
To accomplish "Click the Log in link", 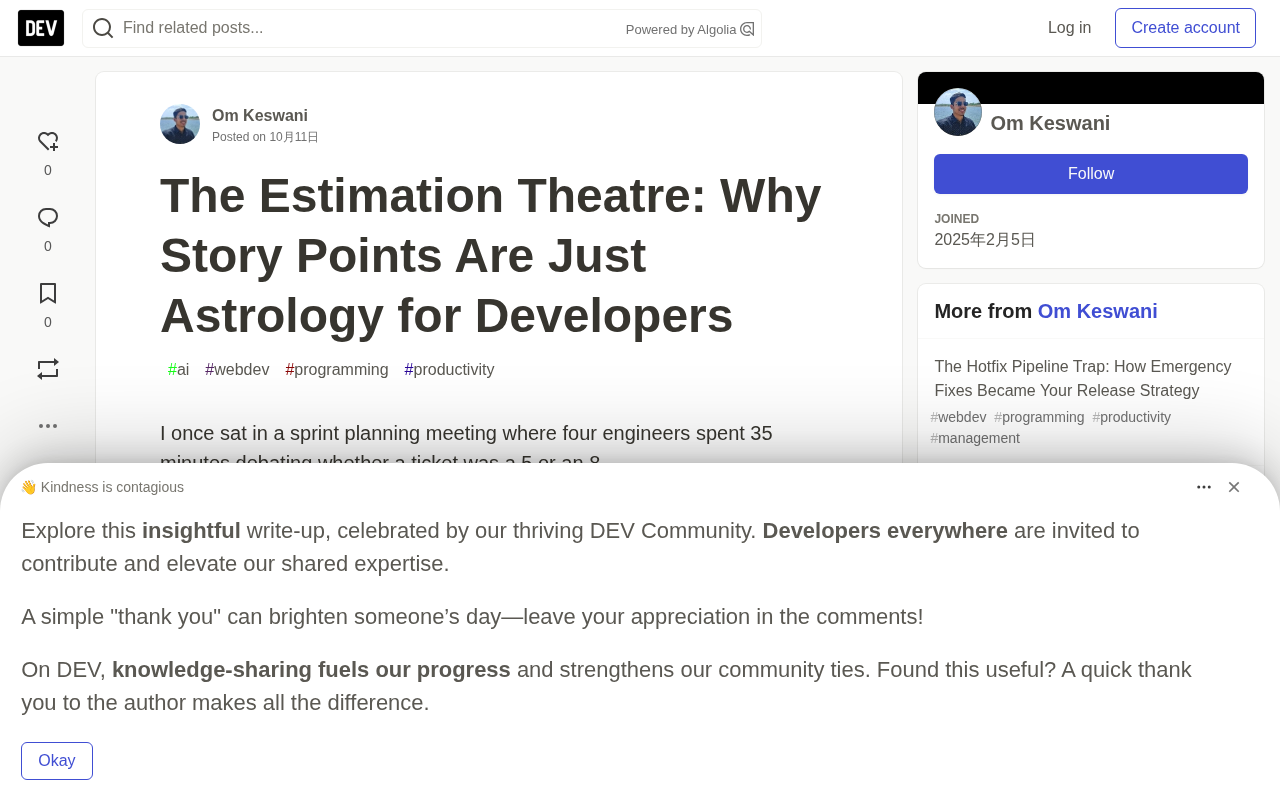I will coord(1070,28).
